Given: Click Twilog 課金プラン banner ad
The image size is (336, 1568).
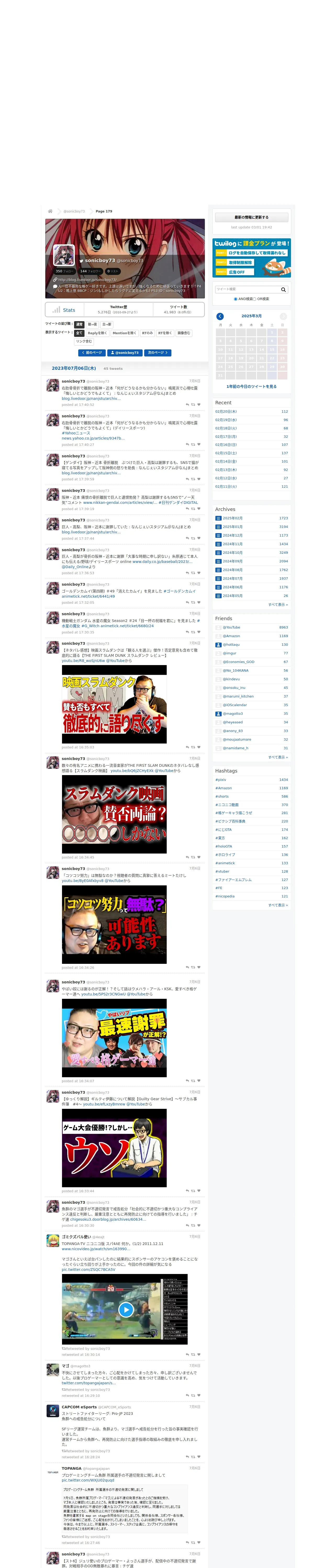Looking at the screenshot, I should (x=251, y=258).
